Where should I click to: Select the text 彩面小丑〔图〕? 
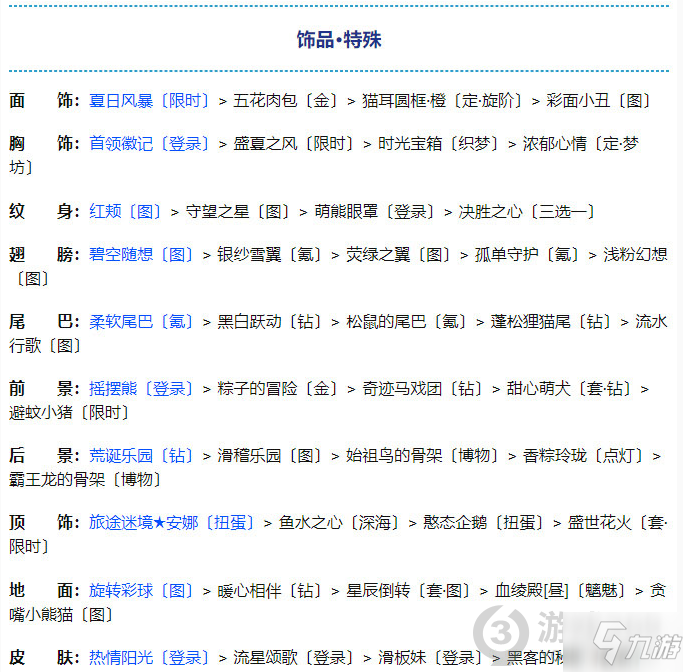[599, 101]
